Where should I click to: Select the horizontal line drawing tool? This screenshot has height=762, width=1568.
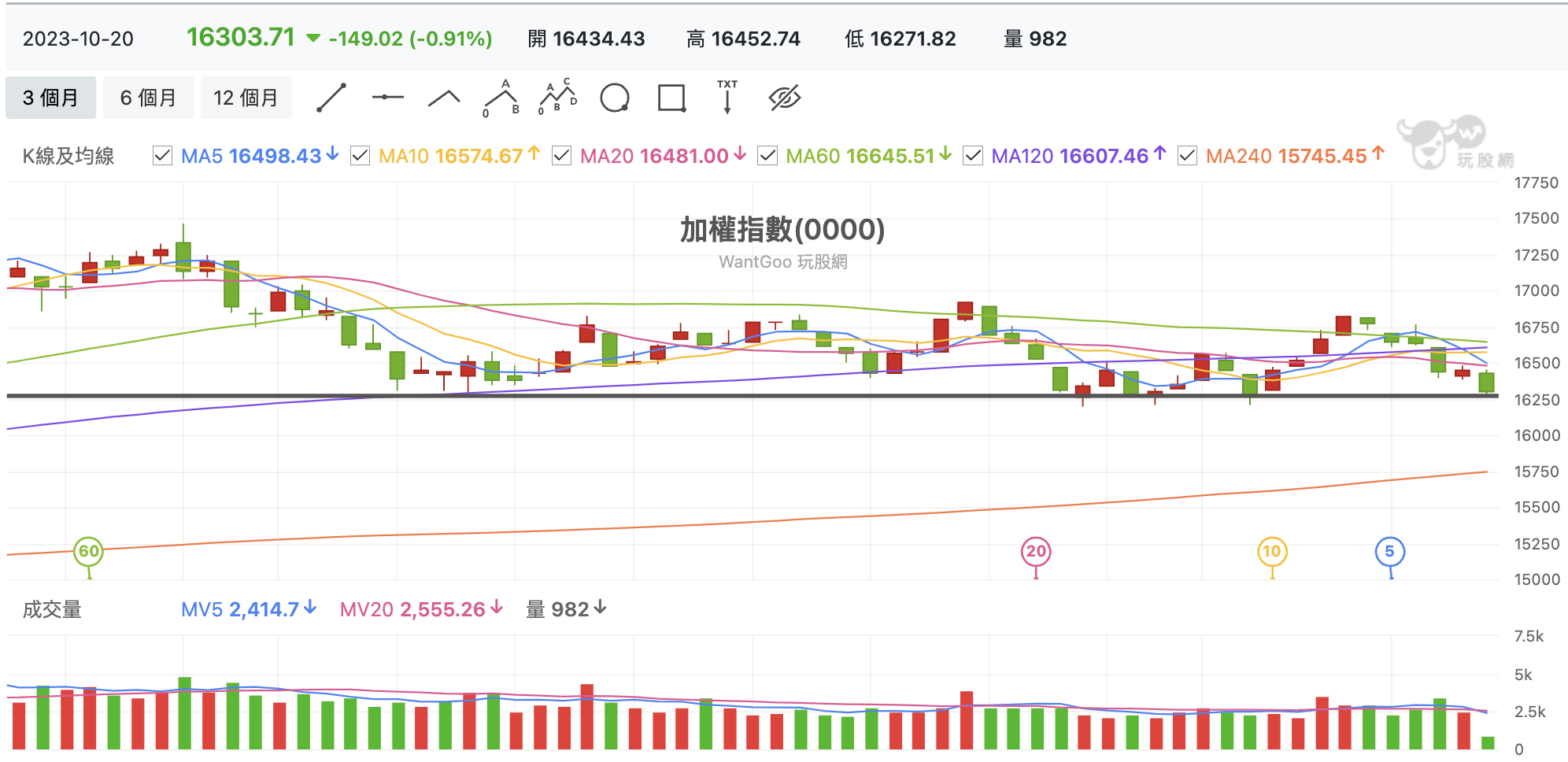point(388,97)
